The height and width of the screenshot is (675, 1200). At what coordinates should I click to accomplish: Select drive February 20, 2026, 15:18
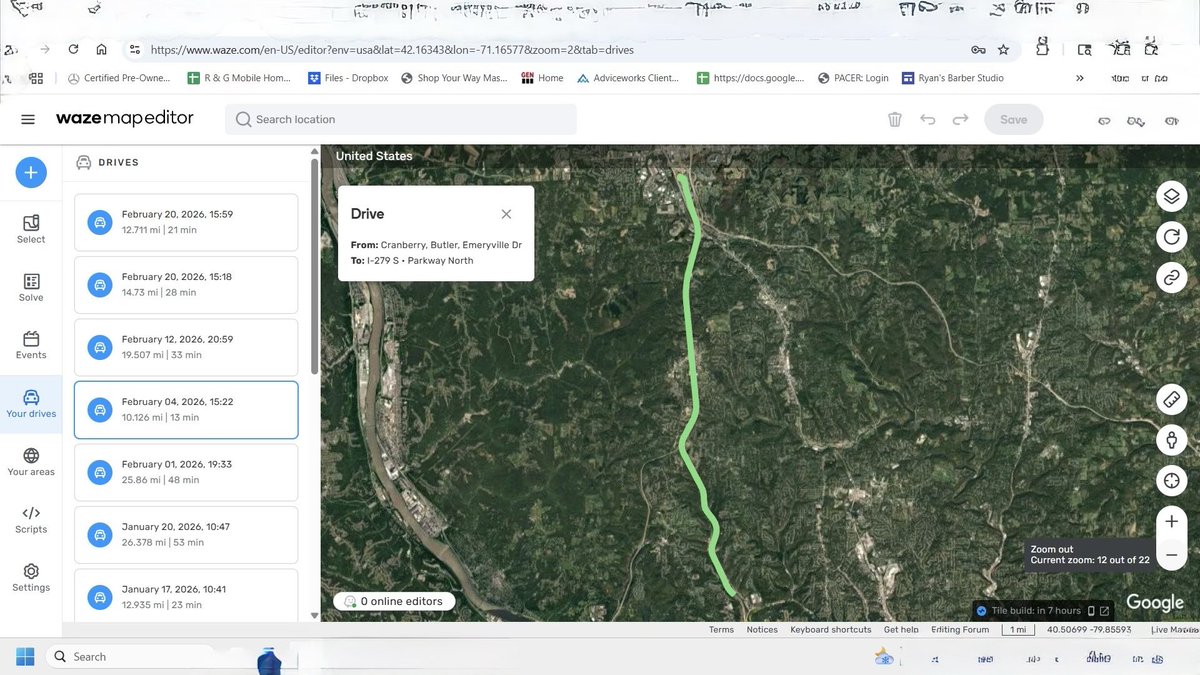click(x=186, y=285)
